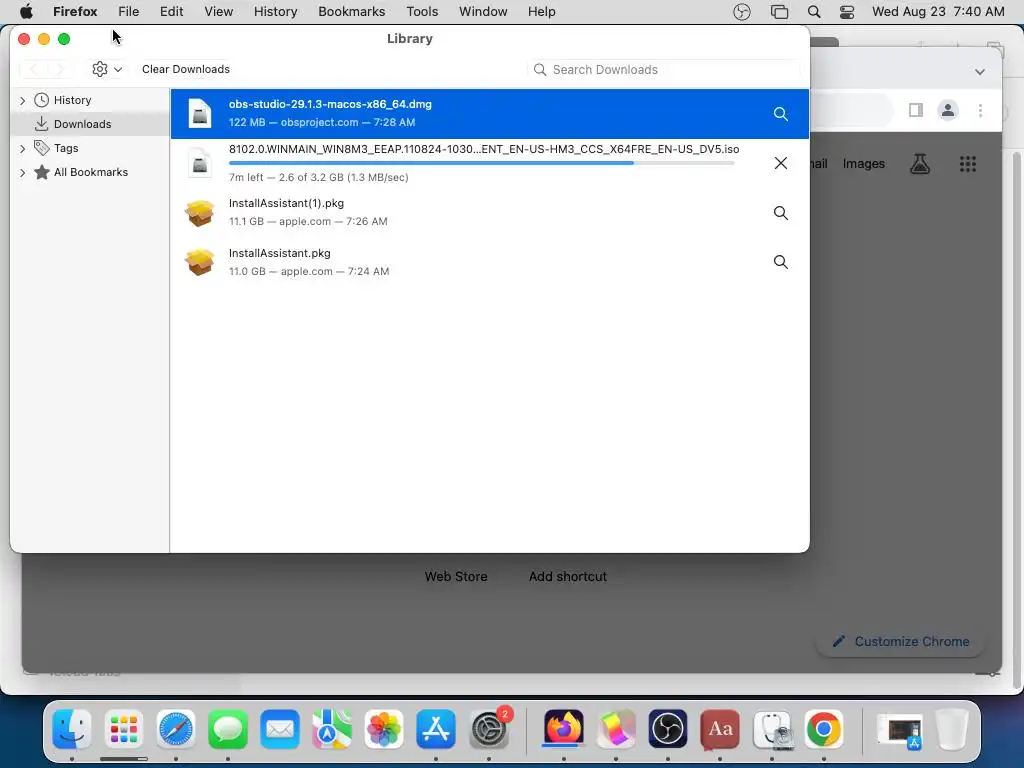Select Downloads in the sidebar
1024x768 pixels.
82,124
